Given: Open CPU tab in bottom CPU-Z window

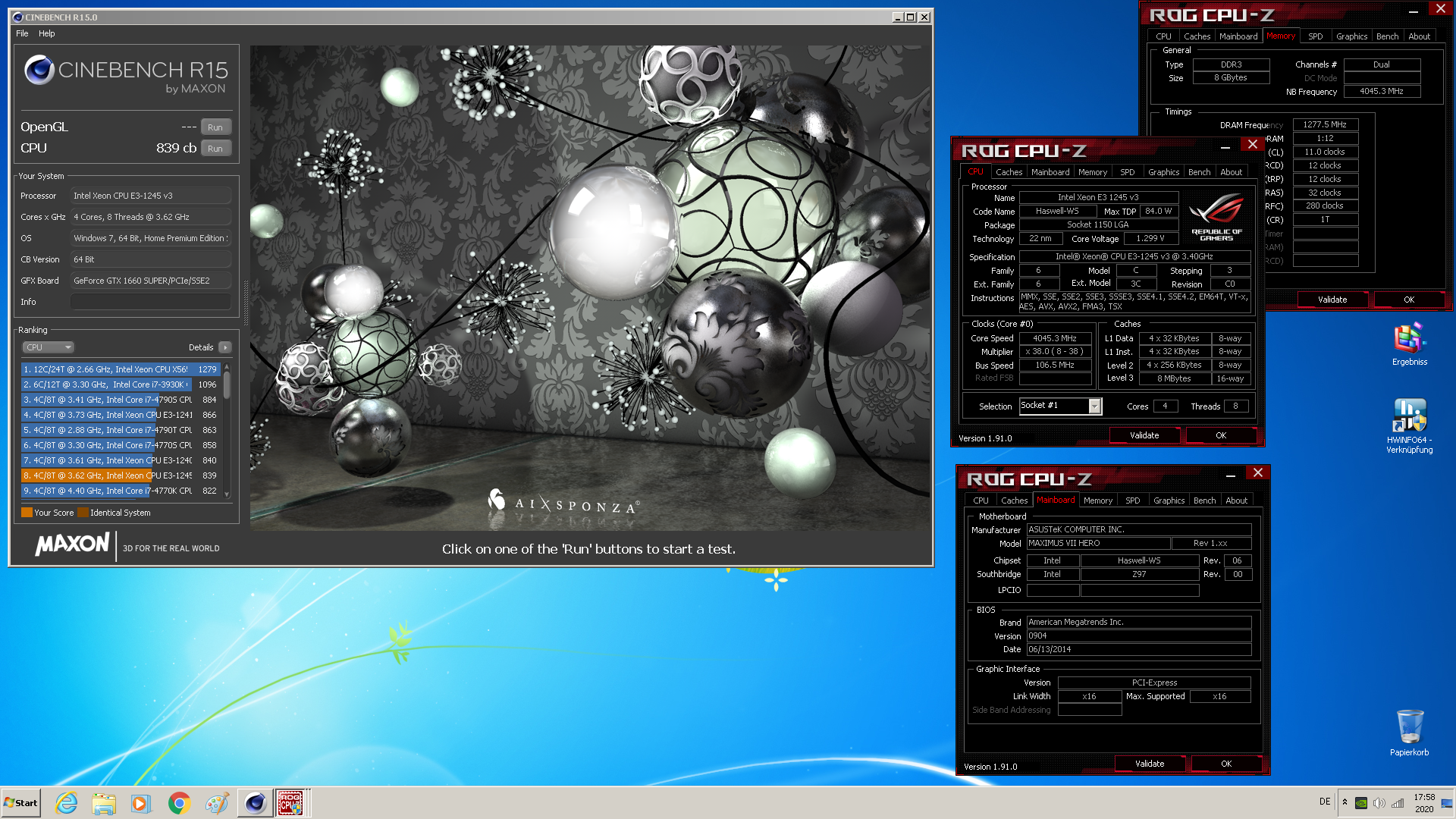Looking at the screenshot, I should pos(981,500).
